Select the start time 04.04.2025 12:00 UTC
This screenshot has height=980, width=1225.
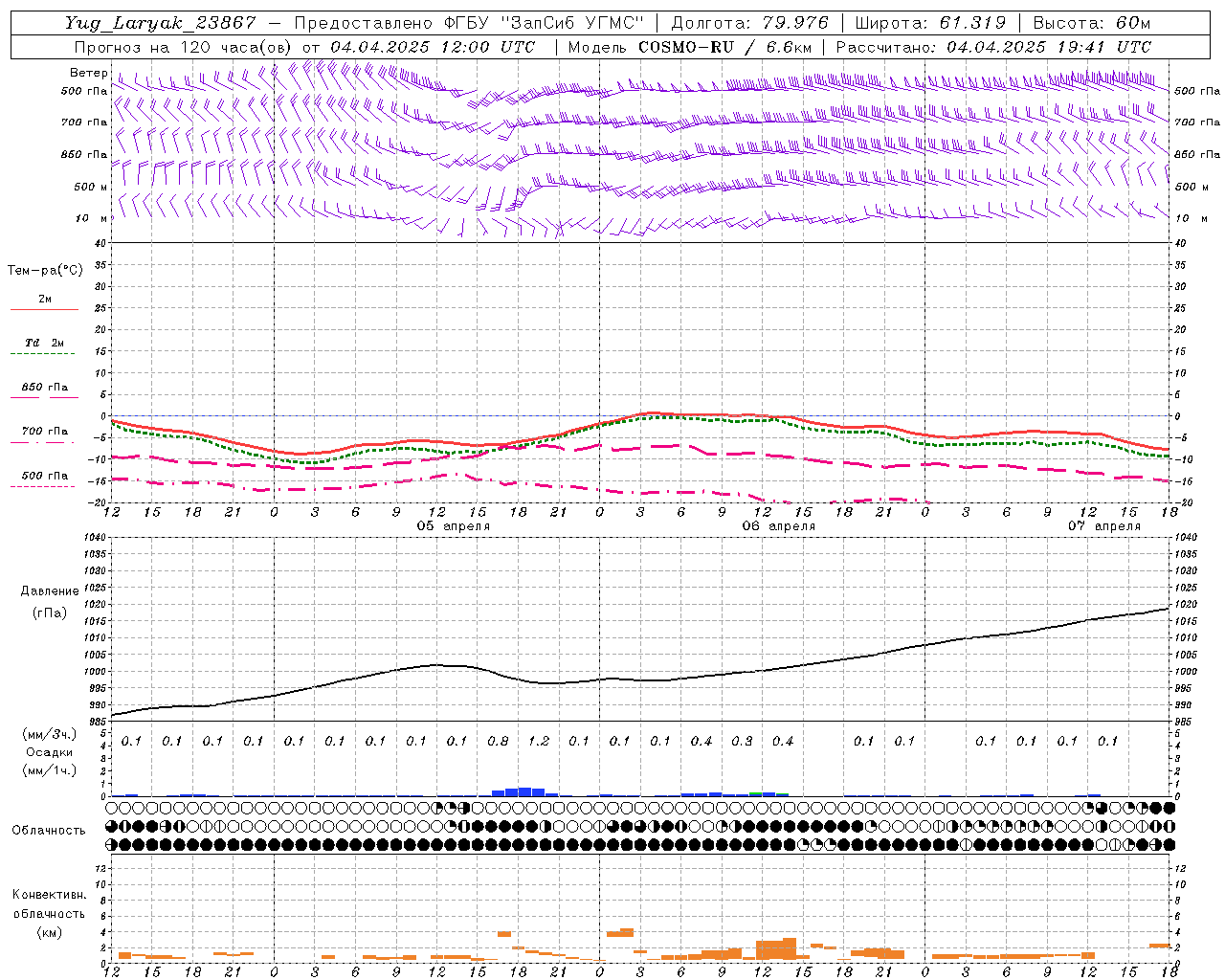[433, 47]
